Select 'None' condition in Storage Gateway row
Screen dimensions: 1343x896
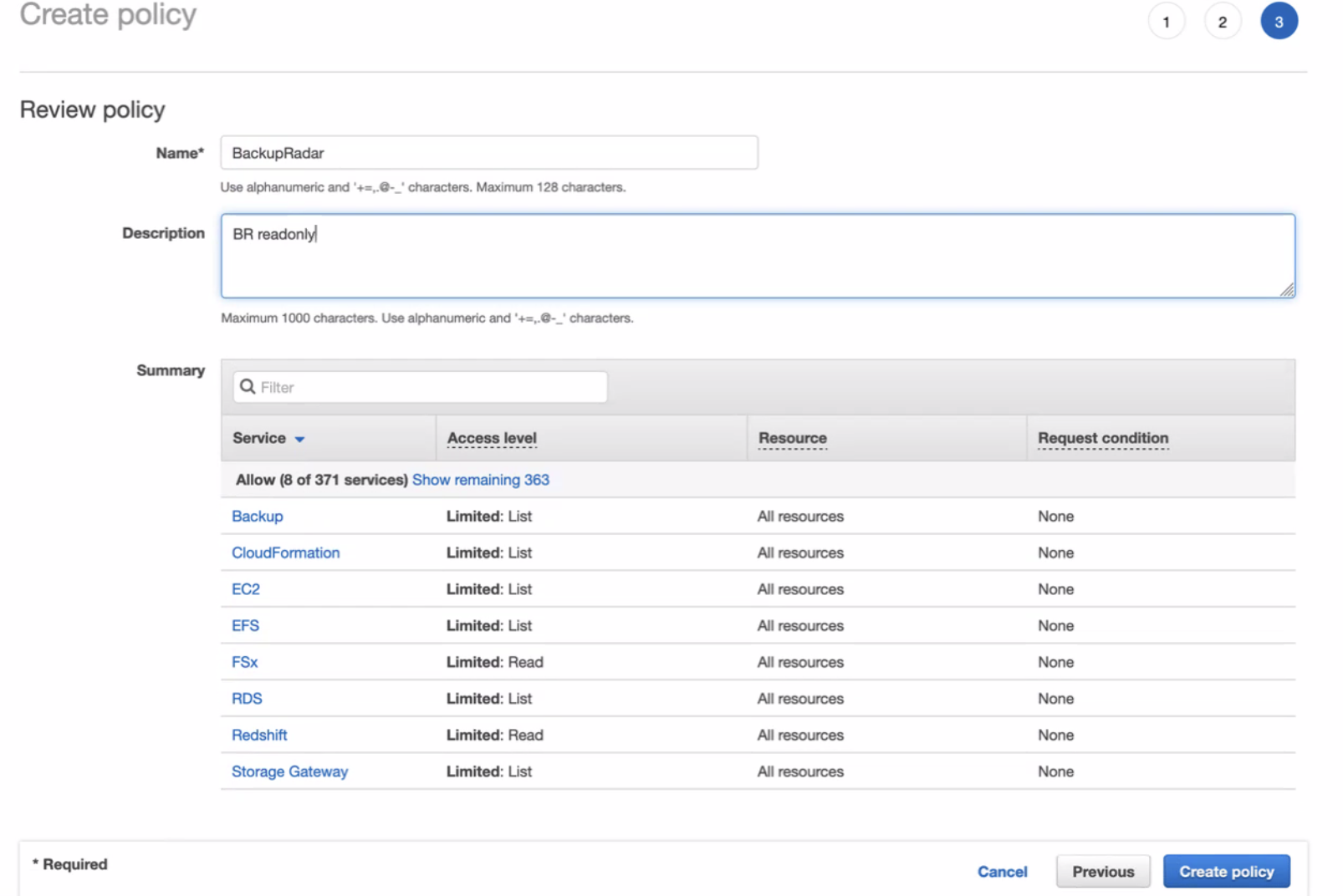click(x=1055, y=771)
